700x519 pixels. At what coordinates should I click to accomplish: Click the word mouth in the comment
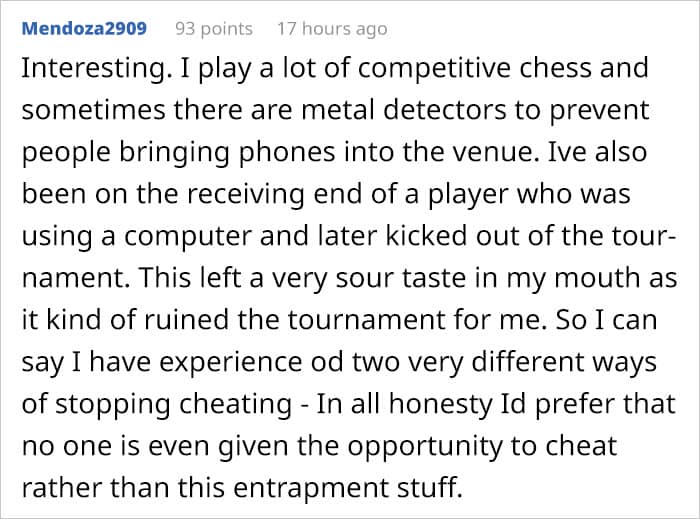(x=597, y=278)
